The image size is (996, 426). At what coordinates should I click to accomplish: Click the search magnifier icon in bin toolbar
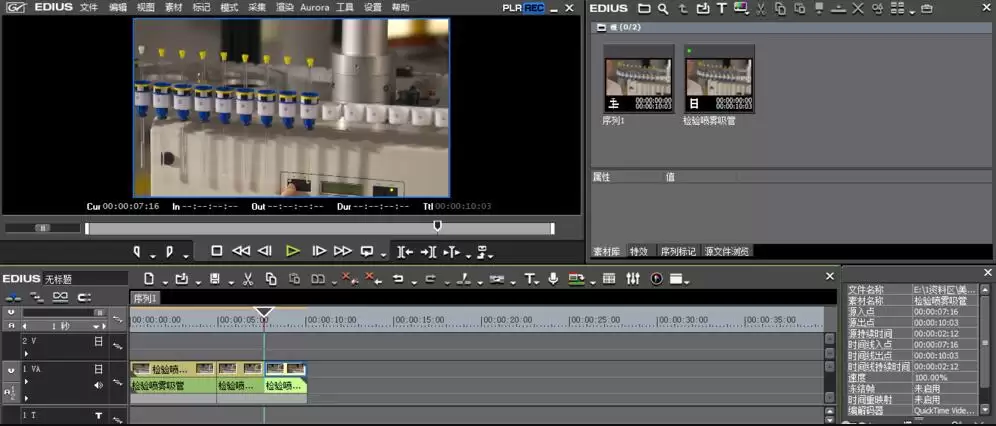[663, 8]
